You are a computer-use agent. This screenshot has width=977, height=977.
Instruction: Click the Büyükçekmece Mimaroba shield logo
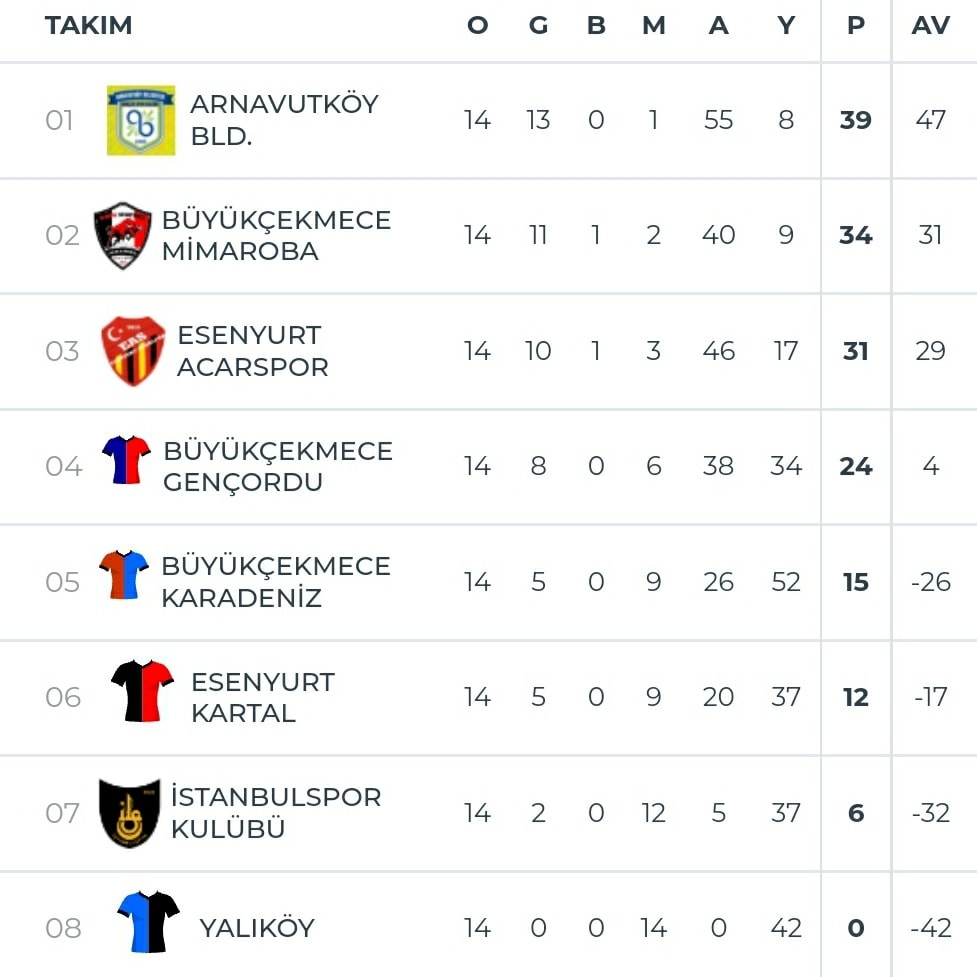(x=123, y=236)
